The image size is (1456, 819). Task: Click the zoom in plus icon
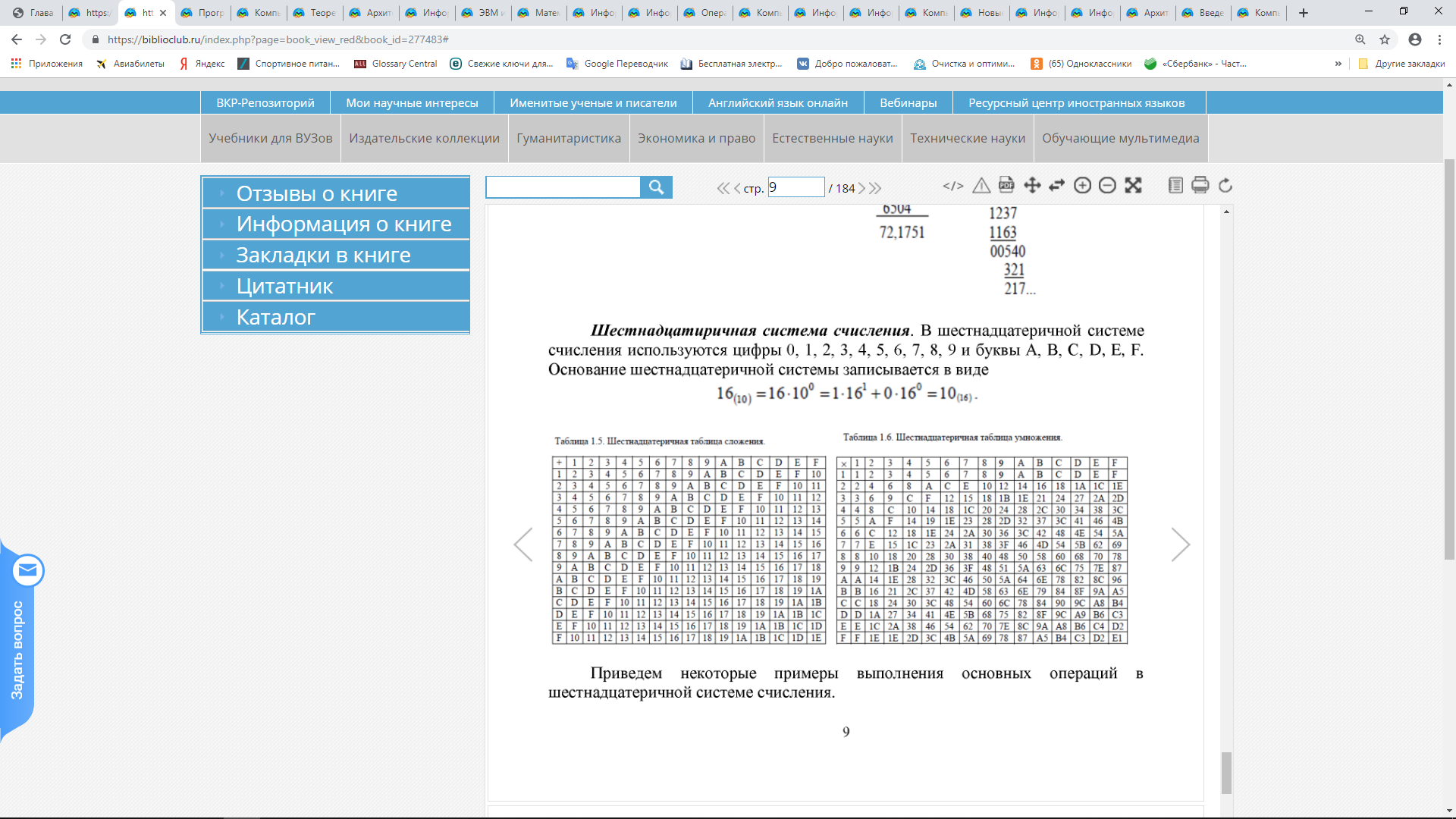point(1082,186)
